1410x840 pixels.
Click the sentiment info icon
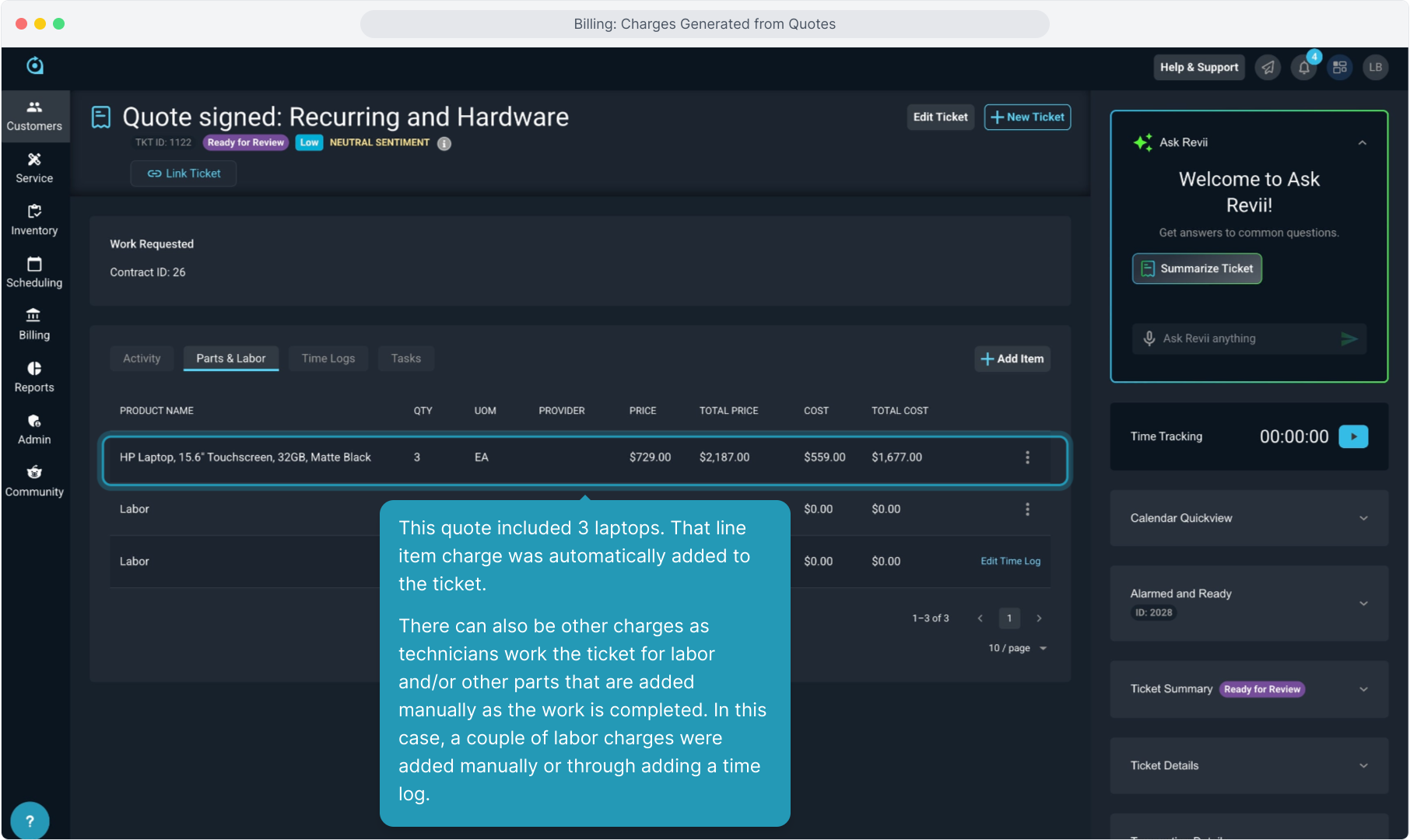(x=444, y=143)
